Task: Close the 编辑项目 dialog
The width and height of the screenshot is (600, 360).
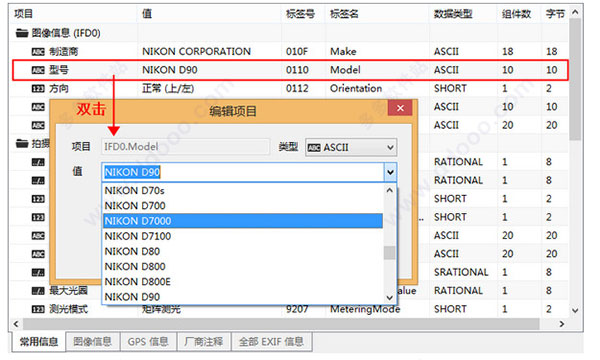Action: point(400,108)
